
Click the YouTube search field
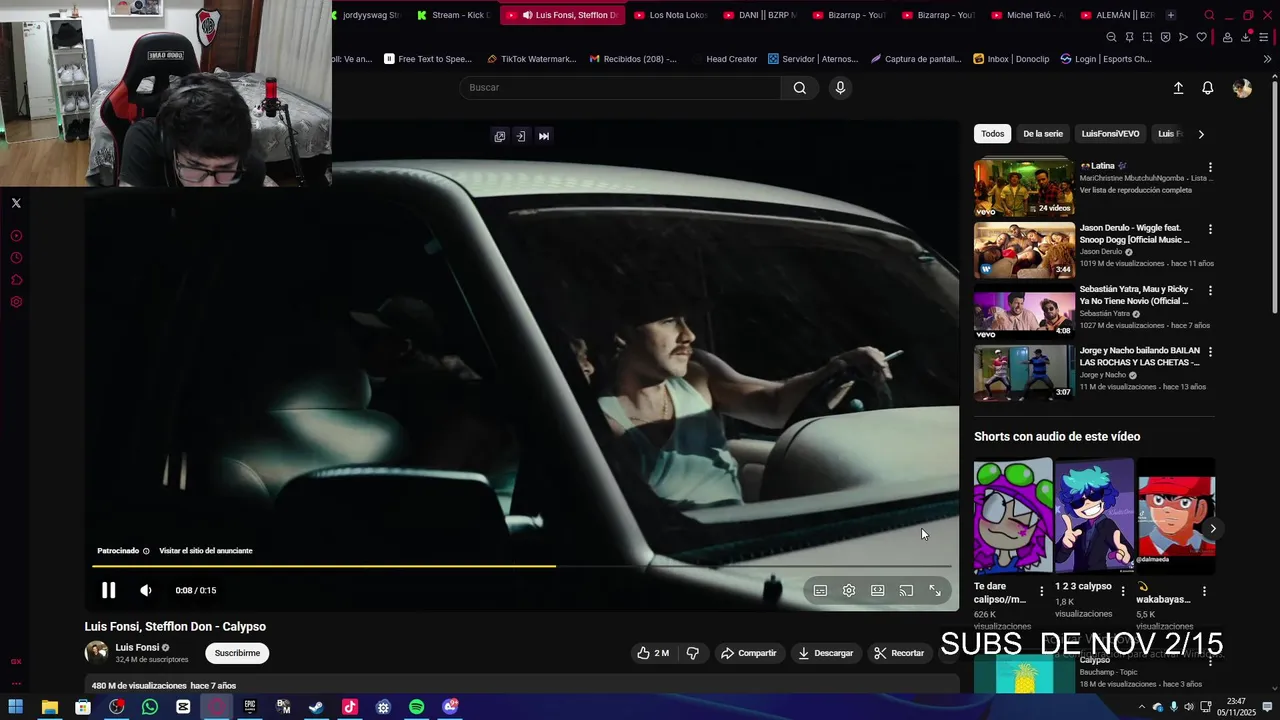620,88
